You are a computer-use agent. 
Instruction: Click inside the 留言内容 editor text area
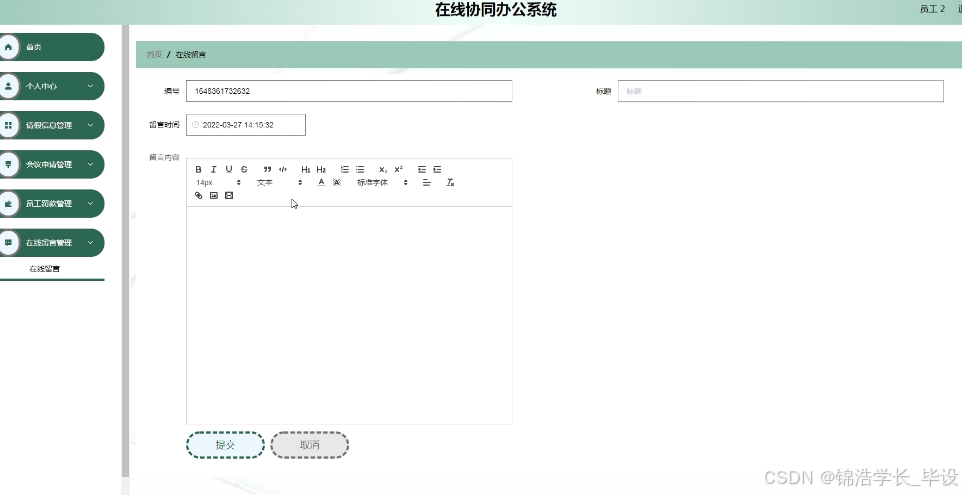point(349,315)
